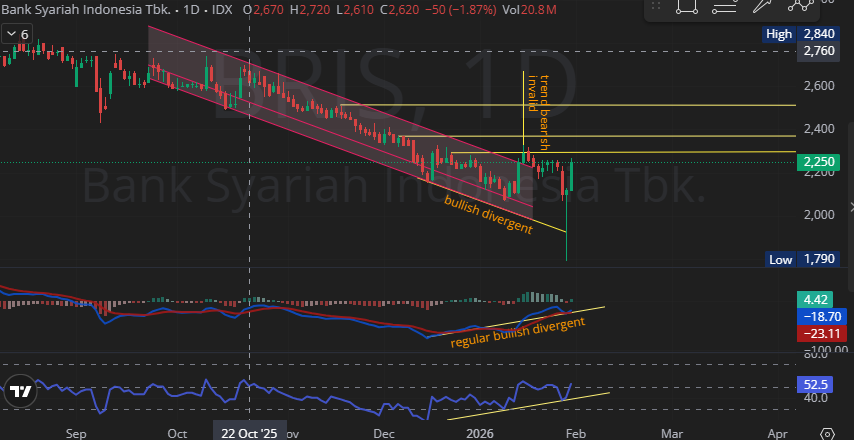
Task: Click the 2,400 price scale label
Action: click(x=818, y=129)
